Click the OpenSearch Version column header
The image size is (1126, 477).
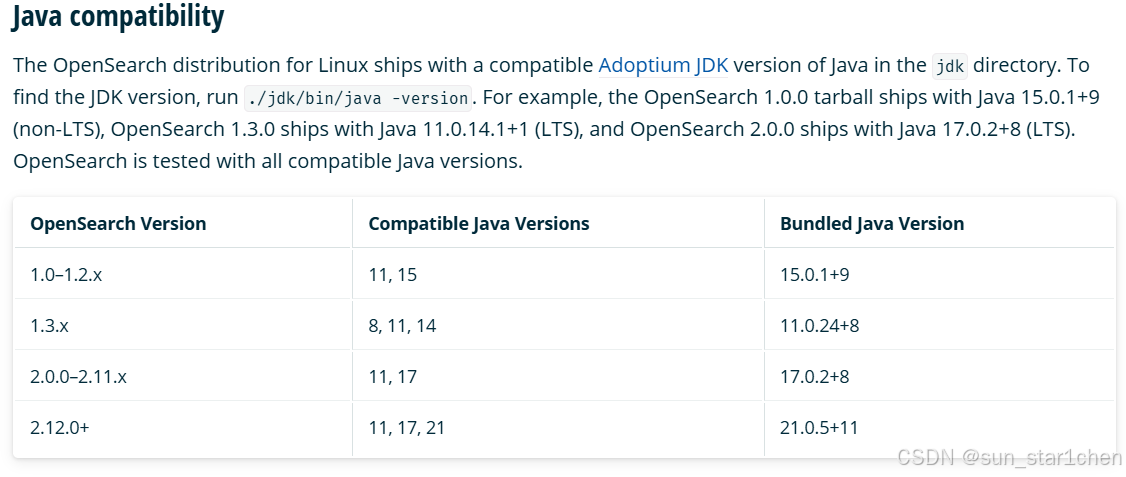tap(118, 224)
